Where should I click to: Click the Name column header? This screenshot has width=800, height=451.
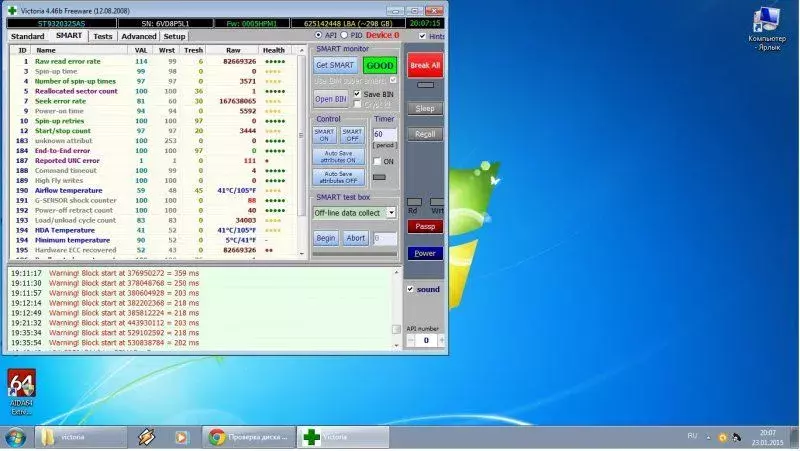(79, 50)
